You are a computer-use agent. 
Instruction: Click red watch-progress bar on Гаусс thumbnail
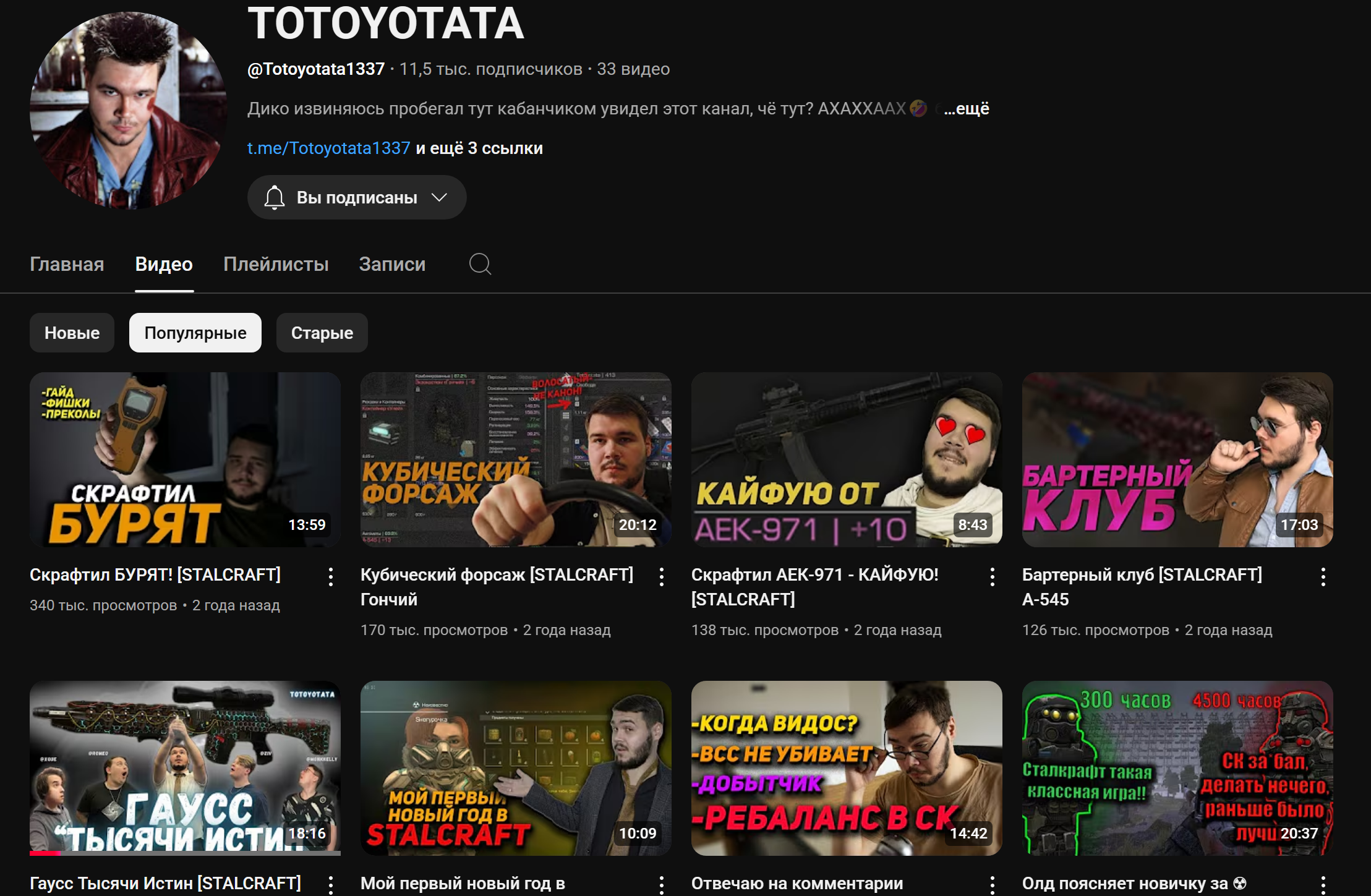click(x=45, y=853)
